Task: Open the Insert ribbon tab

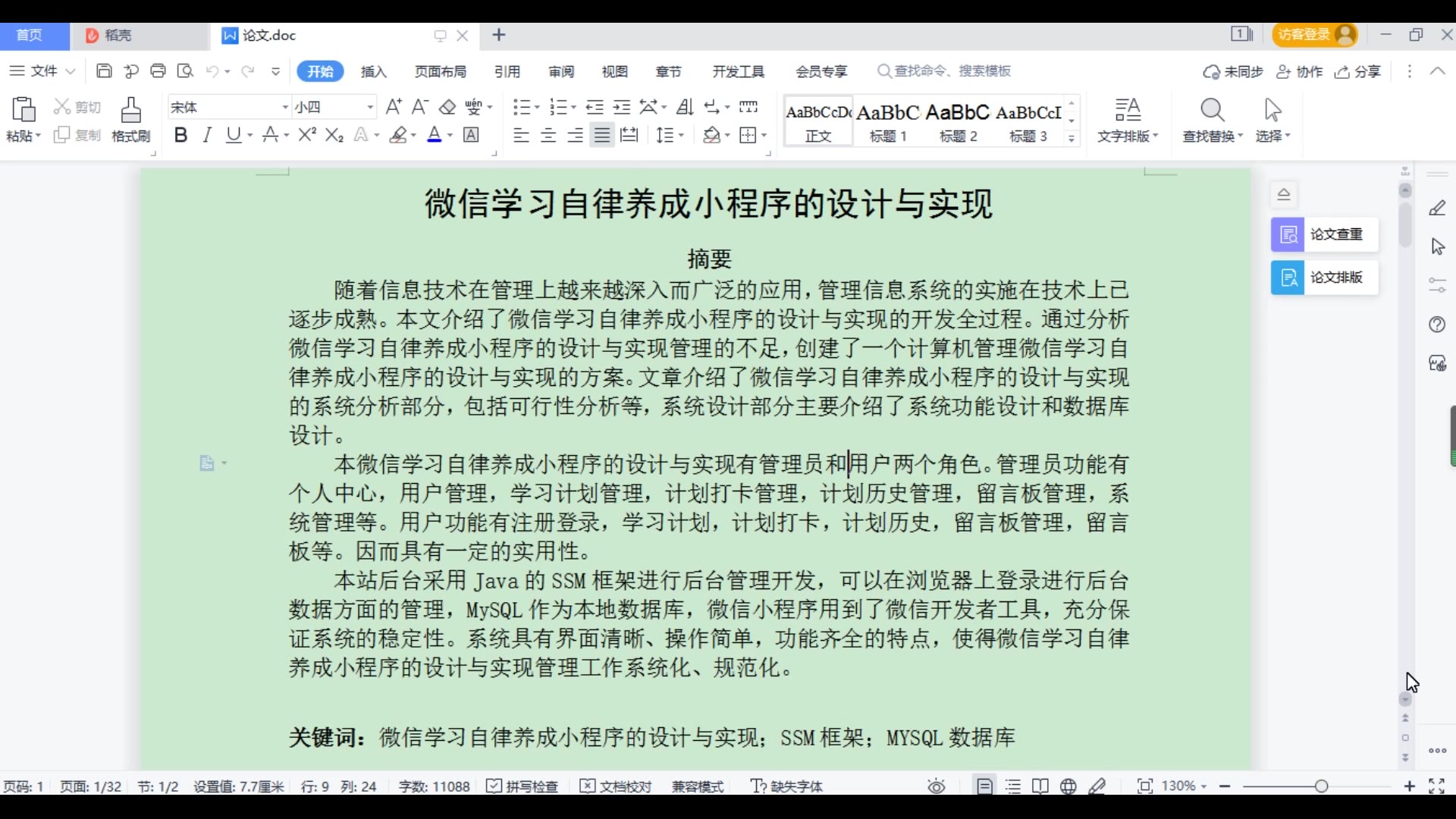Action: 374,71
